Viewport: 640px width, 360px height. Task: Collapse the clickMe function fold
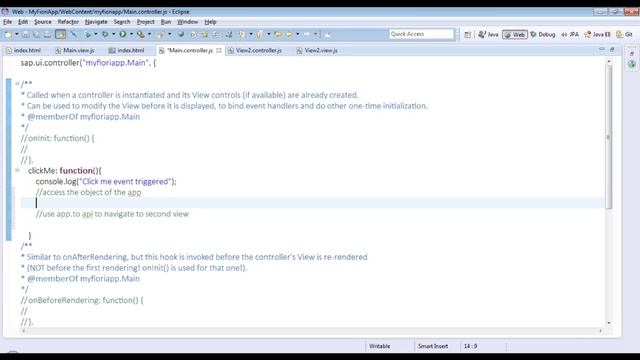pyautogui.click(x=17, y=170)
